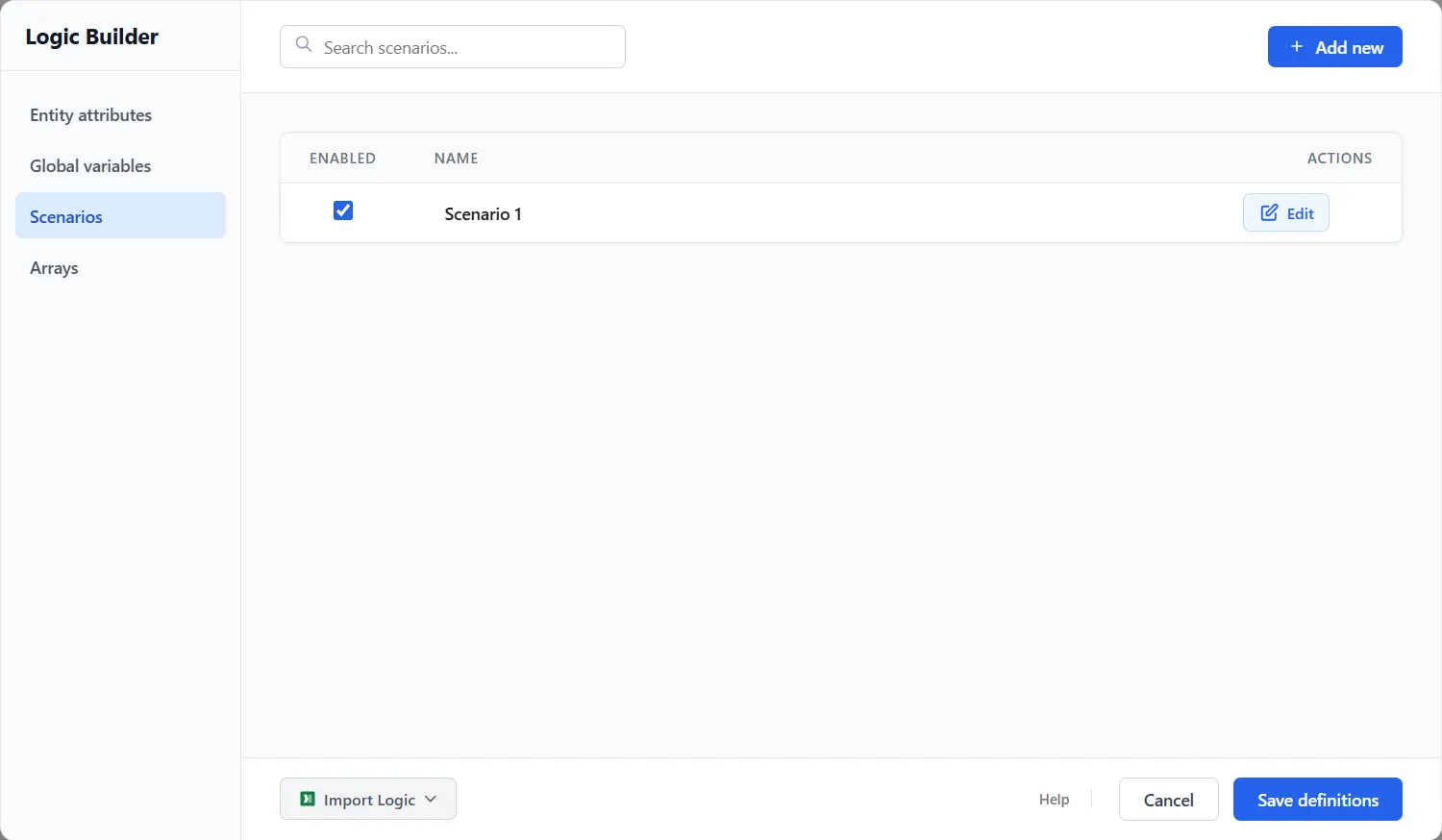Switch to the Arrays section

pos(120,268)
